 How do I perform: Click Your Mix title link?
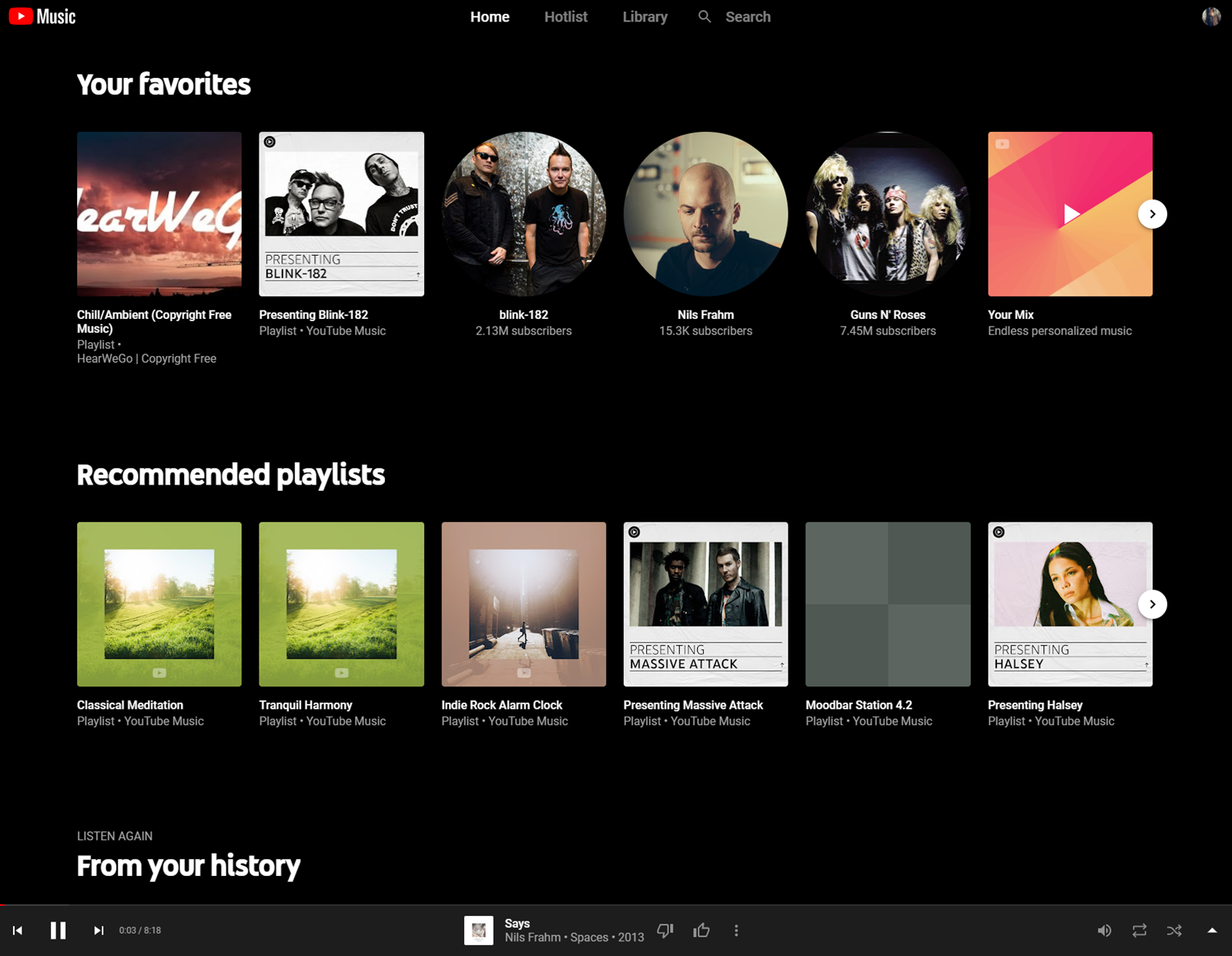(1010, 315)
